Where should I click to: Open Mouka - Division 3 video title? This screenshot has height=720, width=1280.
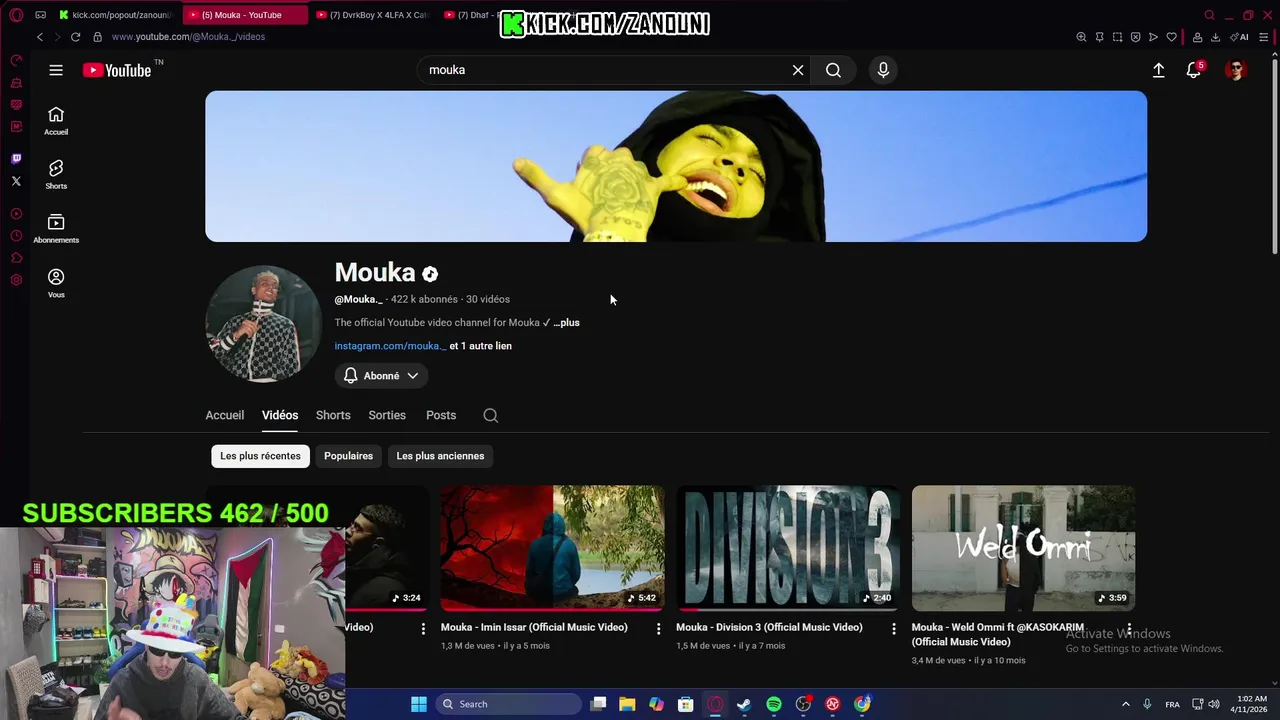pos(769,627)
